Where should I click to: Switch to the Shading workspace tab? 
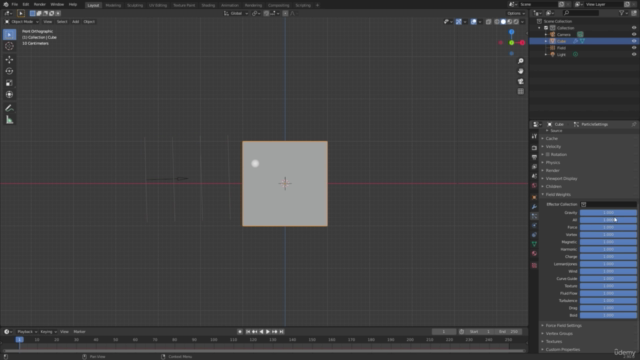click(x=208, y=5)
